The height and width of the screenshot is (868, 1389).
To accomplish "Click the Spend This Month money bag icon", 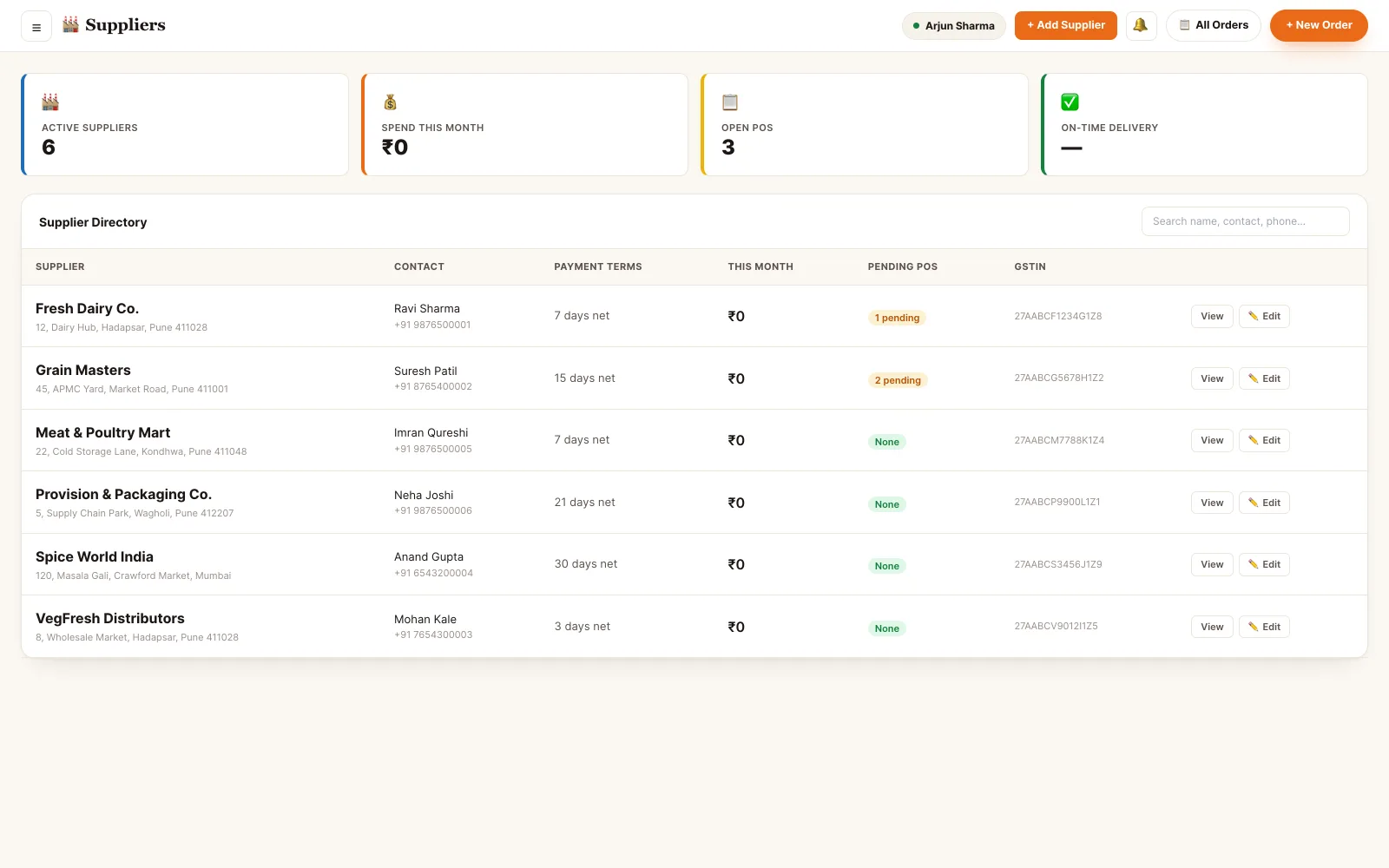I will click(x=390, y=102).
